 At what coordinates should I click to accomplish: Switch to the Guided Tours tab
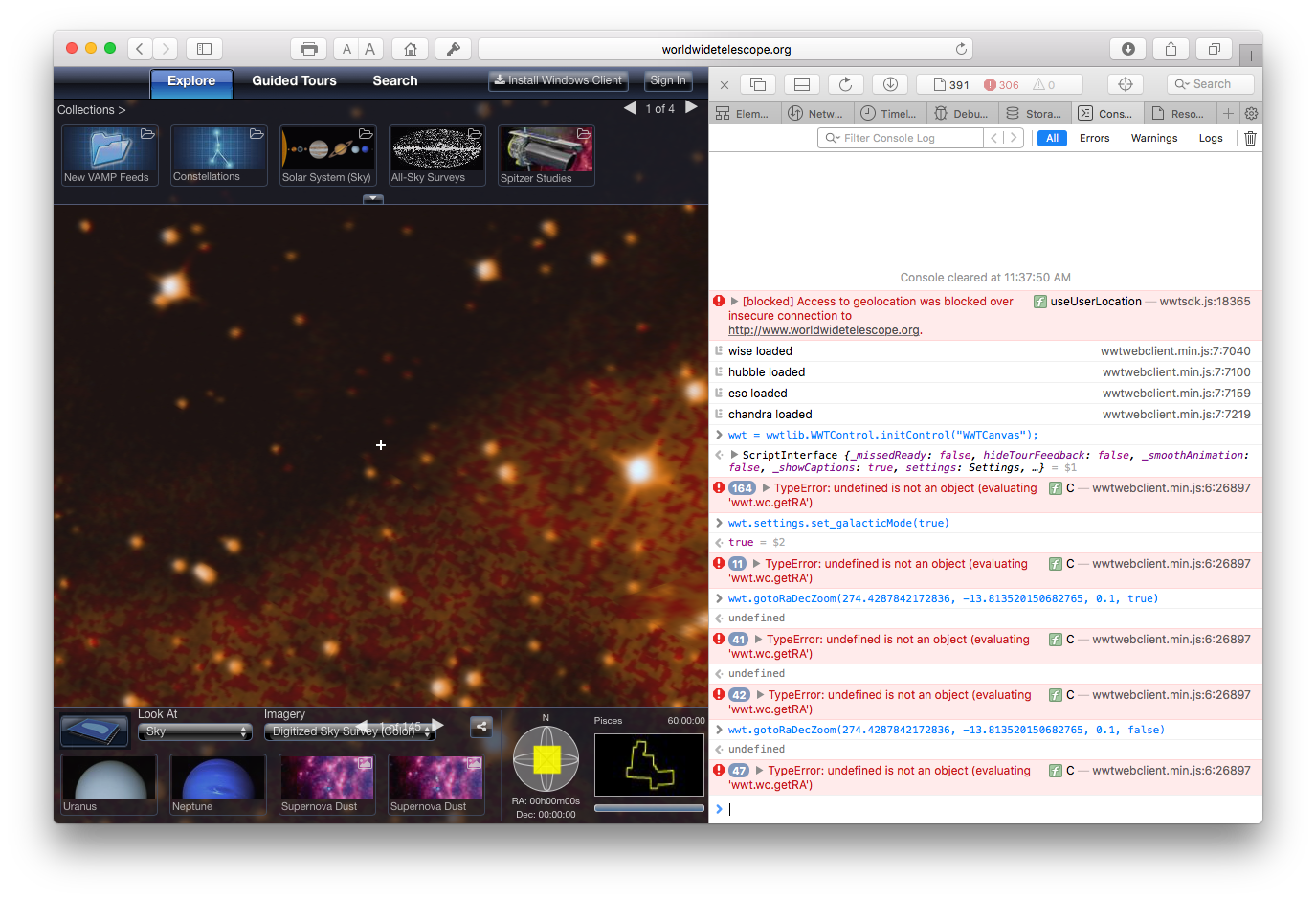click(293, 81)
